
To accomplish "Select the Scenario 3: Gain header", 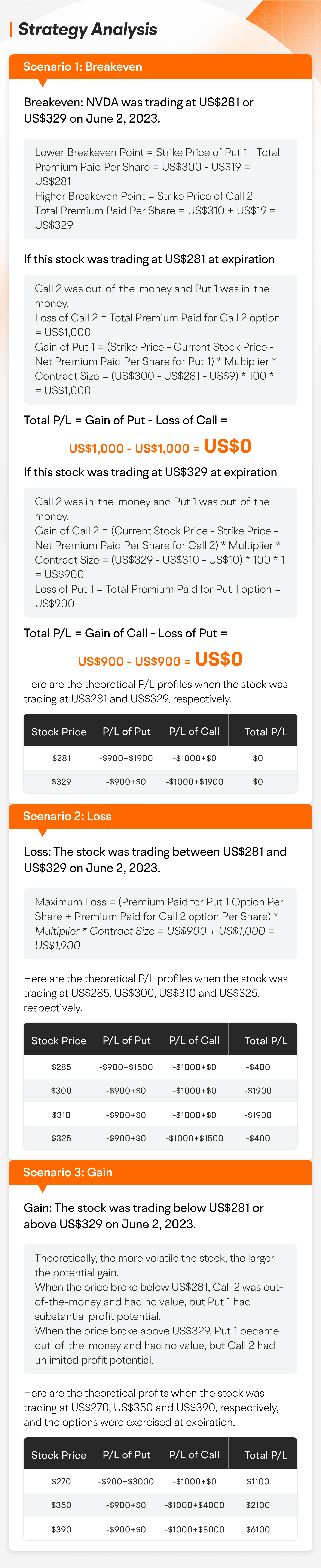I will tap(160, 1172).
